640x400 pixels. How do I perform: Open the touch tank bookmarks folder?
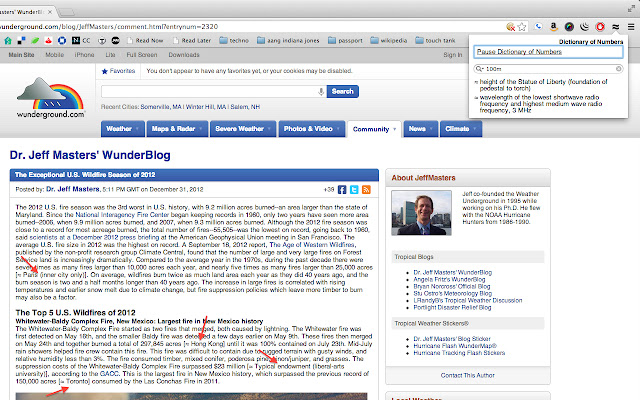(x=435, y=40)
